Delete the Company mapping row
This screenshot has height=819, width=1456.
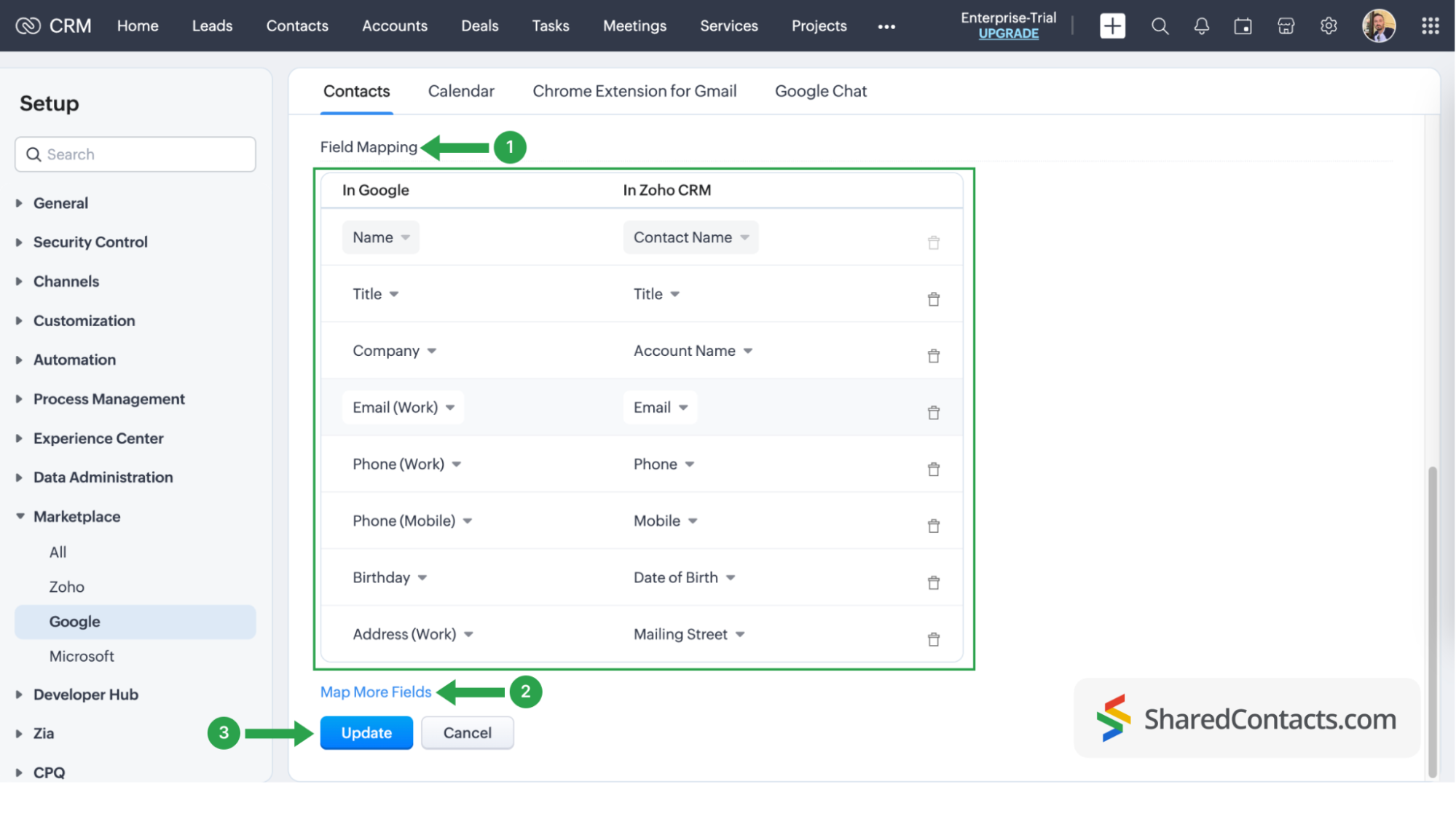click(933, 356)
